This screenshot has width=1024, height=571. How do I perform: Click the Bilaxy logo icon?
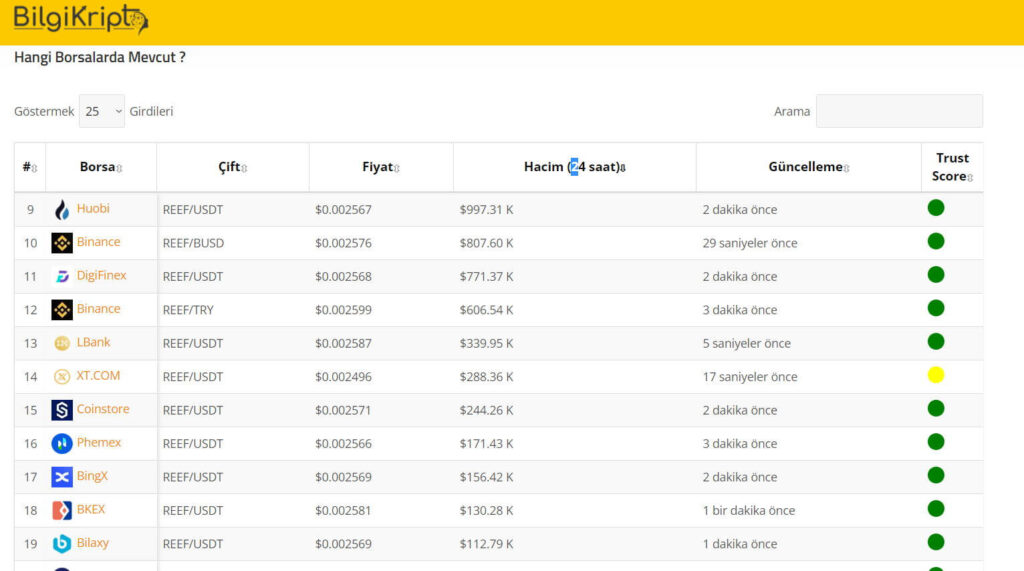click(x=62, y=544)
